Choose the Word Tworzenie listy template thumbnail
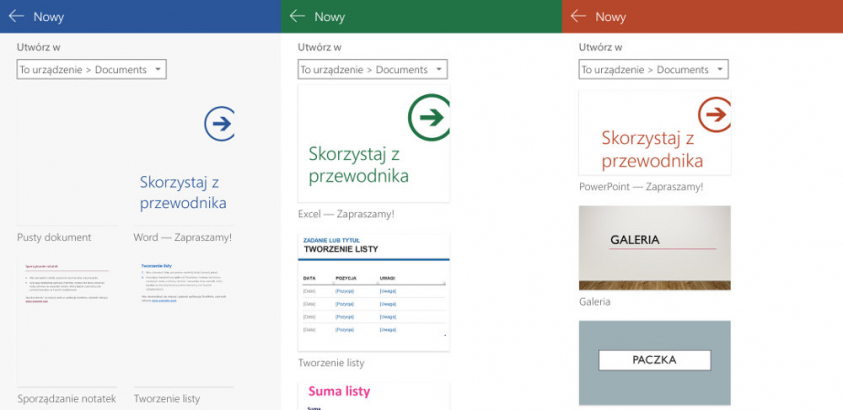 (x=184, y=318)
